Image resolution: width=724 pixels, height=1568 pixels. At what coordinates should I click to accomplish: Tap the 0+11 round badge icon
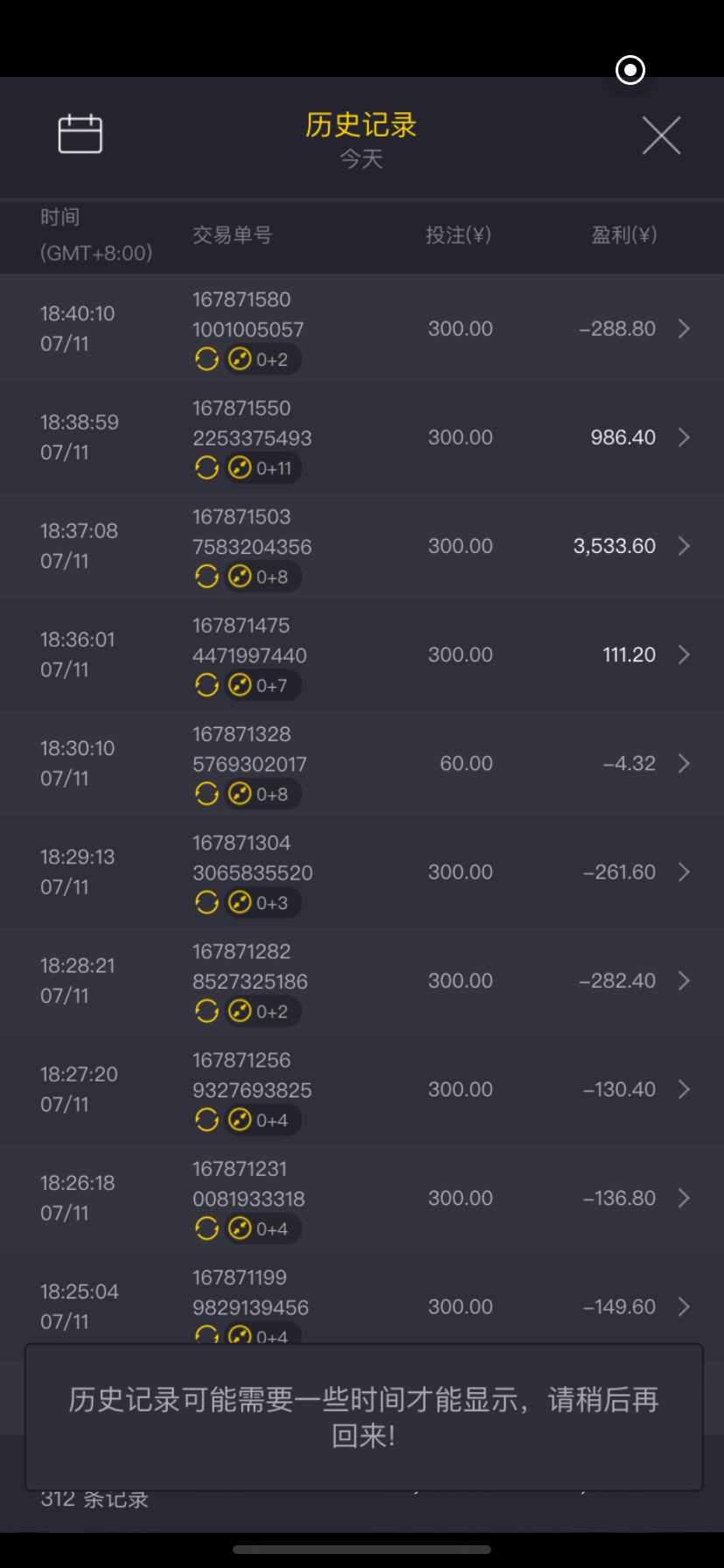tap(240, 468)
